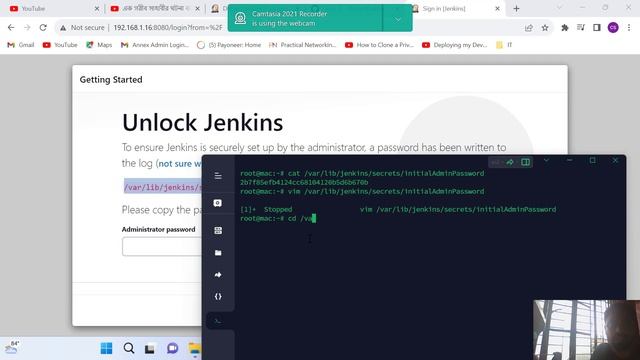Open the Chrome three-dot menu

pos(629,28)
